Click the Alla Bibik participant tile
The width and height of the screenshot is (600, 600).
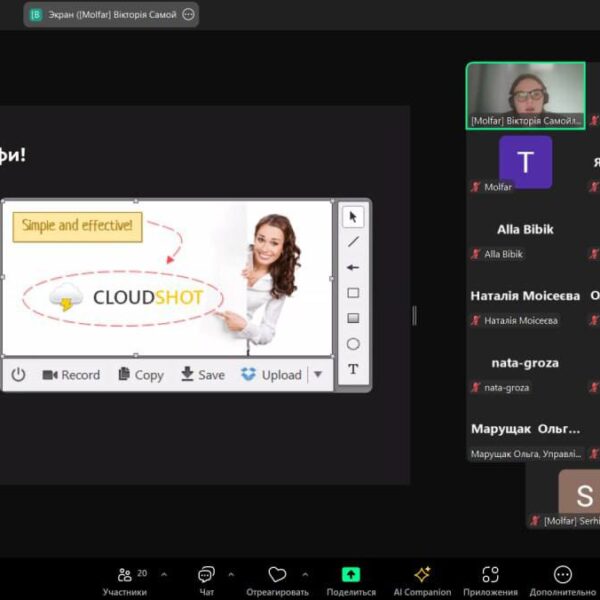525,230
